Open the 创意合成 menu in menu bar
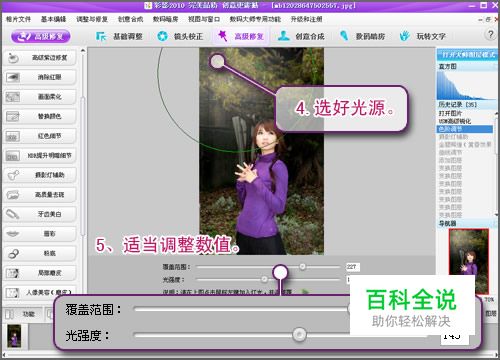 click(130, 19)
